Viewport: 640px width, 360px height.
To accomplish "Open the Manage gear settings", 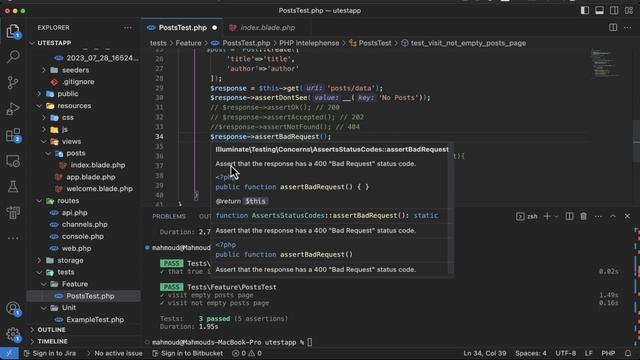I will tap(13, 334).
